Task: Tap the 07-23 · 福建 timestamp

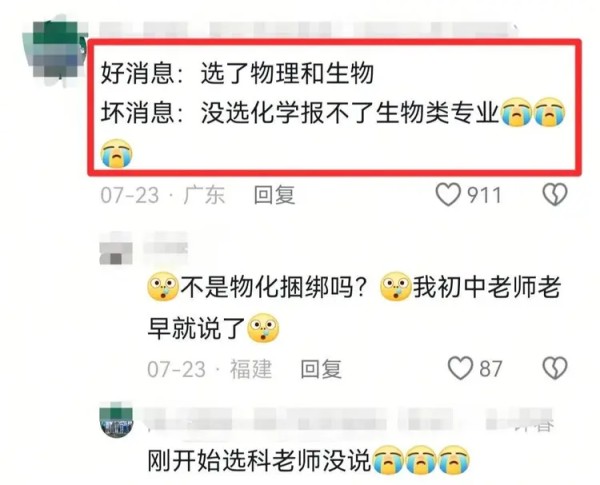Action: click(209, 369)
